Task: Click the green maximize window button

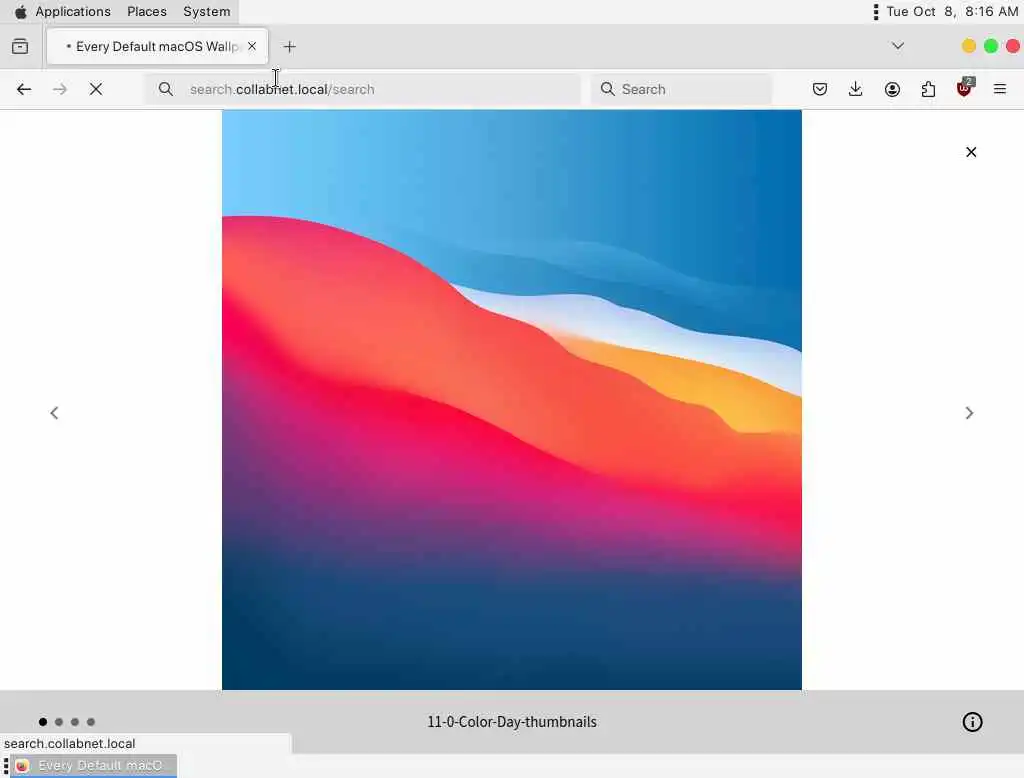Action: 991,46
